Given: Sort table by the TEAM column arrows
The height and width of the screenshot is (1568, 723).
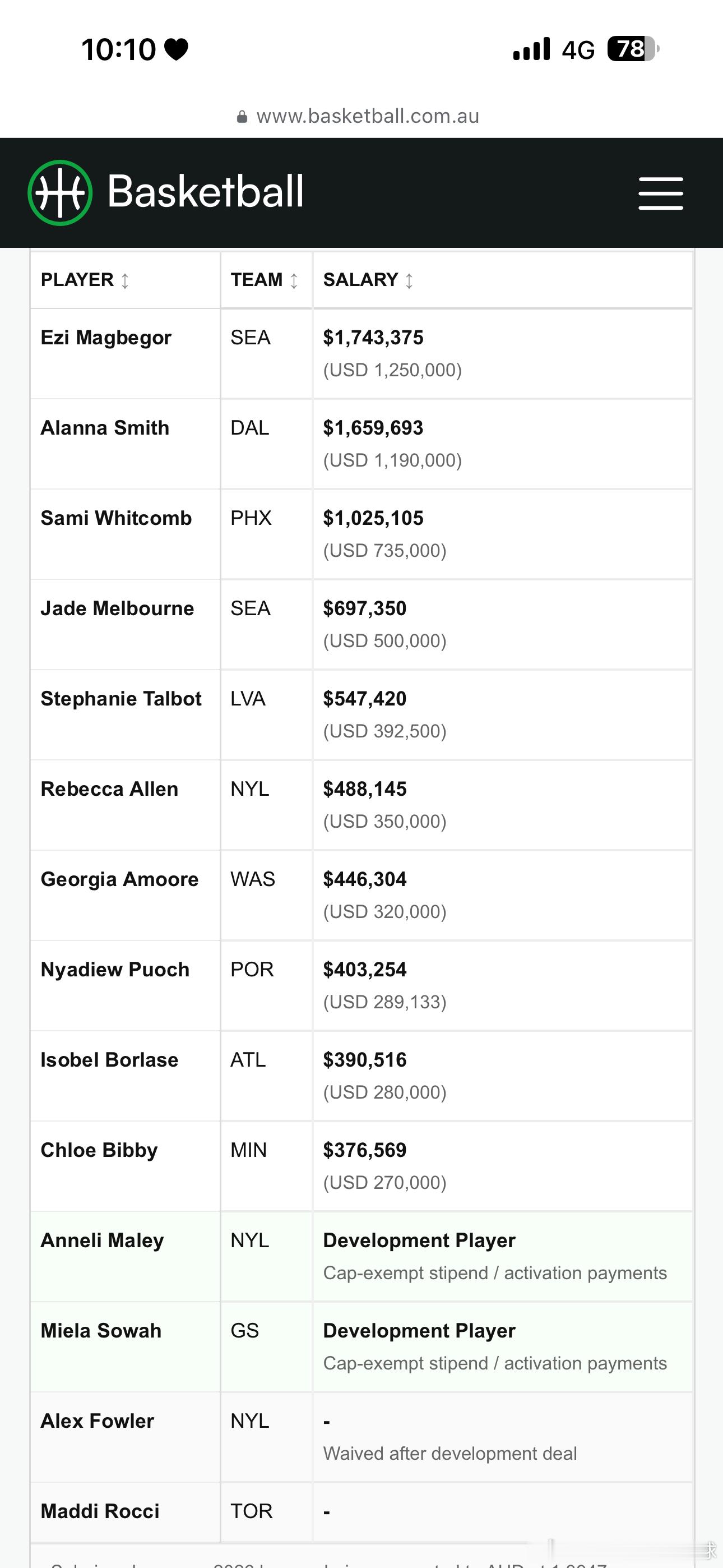Looking at the screenshot, I should [294, 280].
